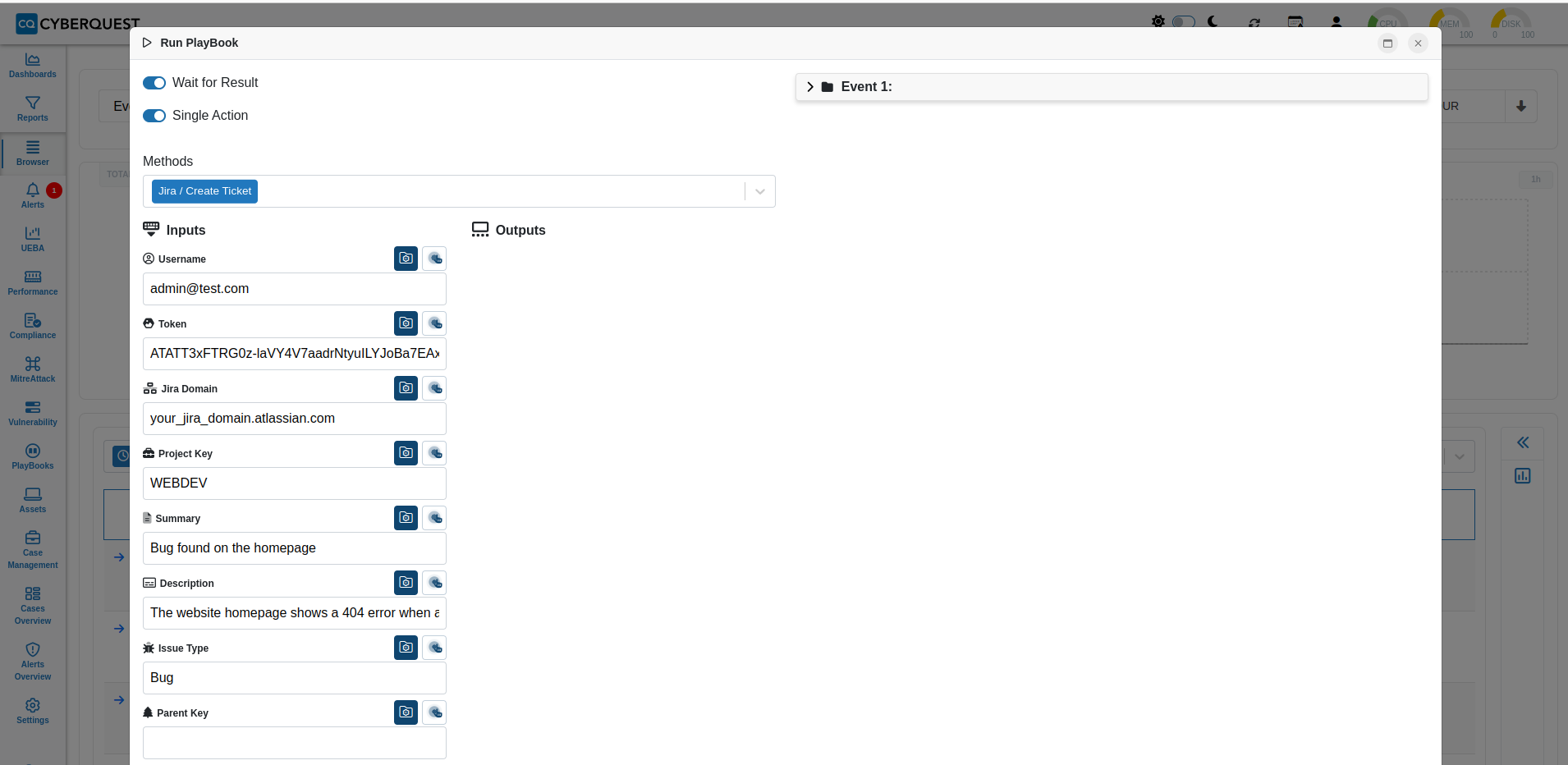Click the Jira Domain screenshot icon
The width and height of the screenshot is (1568, 765).
point(406,388)
